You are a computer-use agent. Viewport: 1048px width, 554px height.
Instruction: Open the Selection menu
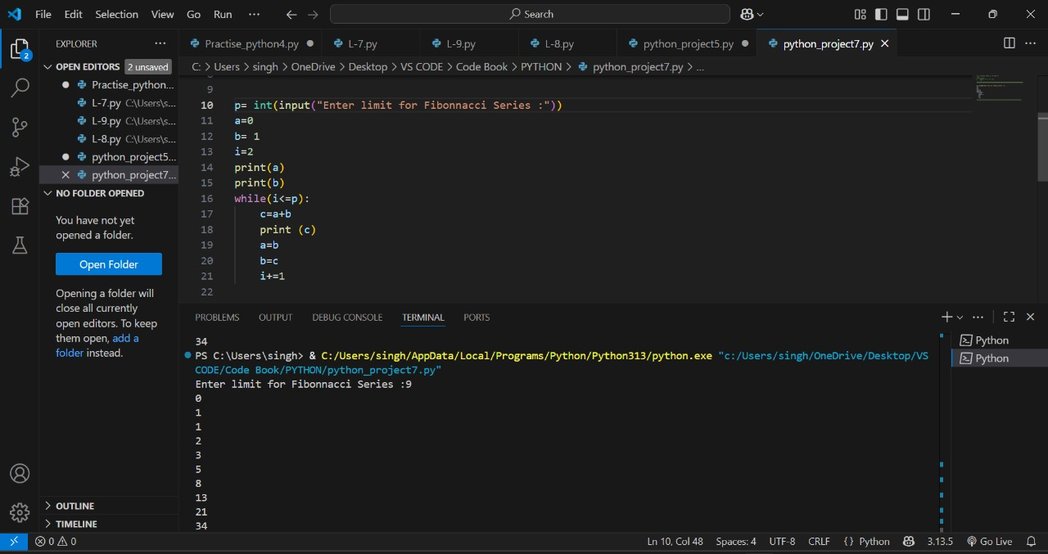116,14
